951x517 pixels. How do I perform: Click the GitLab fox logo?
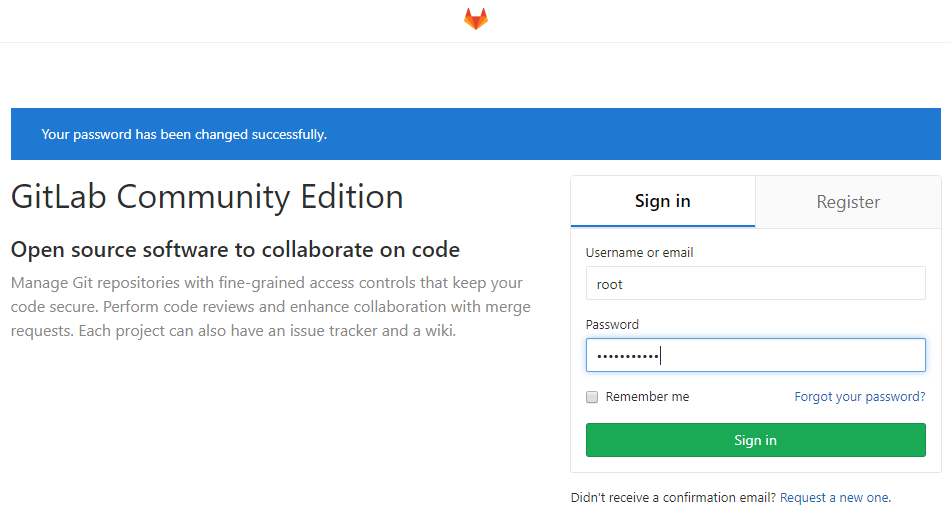coord(476,19)
